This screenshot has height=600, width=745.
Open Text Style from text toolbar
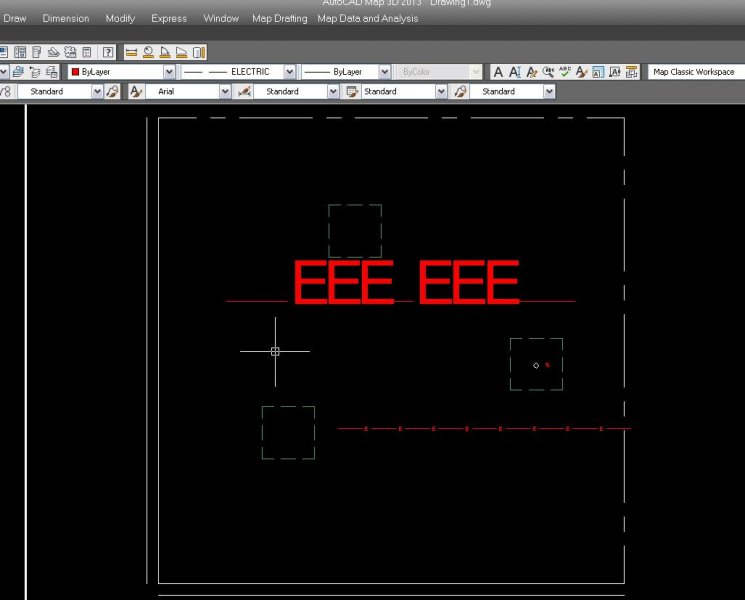tap(582, 72)
